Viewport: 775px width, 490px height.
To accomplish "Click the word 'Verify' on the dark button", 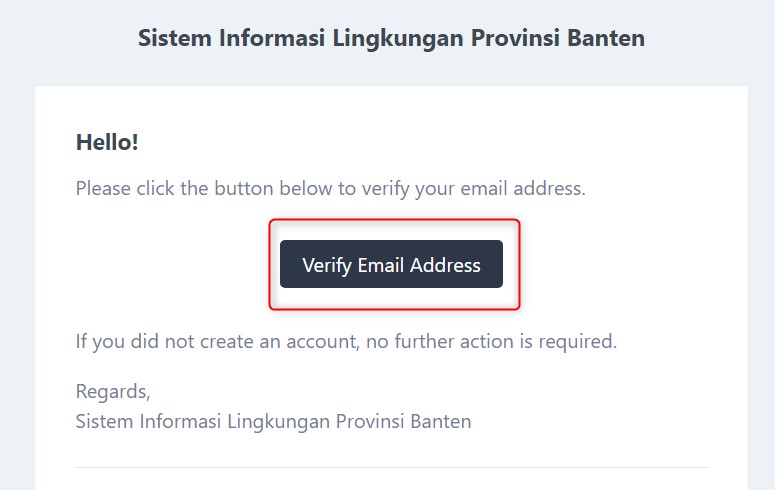I will coord(328,265).
